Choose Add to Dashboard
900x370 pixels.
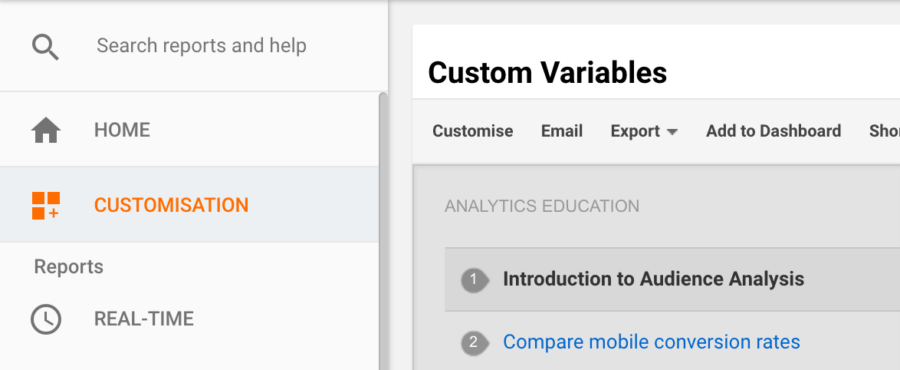click(x=773, y=131)
